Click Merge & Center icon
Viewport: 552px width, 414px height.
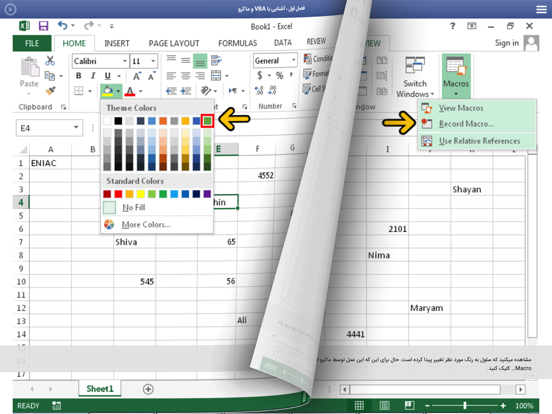(216, 76)
